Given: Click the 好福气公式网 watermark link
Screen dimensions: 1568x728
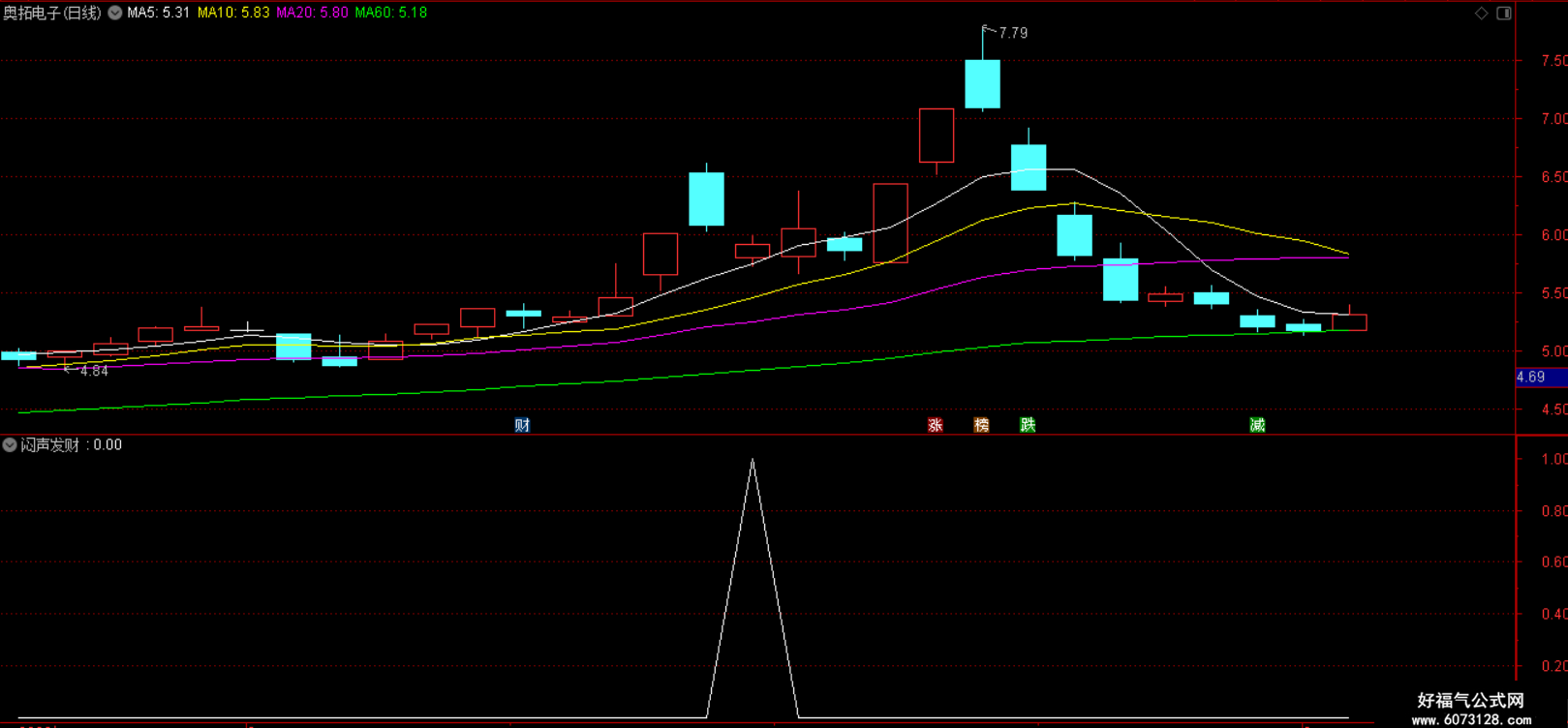Looking at the screenshot, I should 1471,700.
